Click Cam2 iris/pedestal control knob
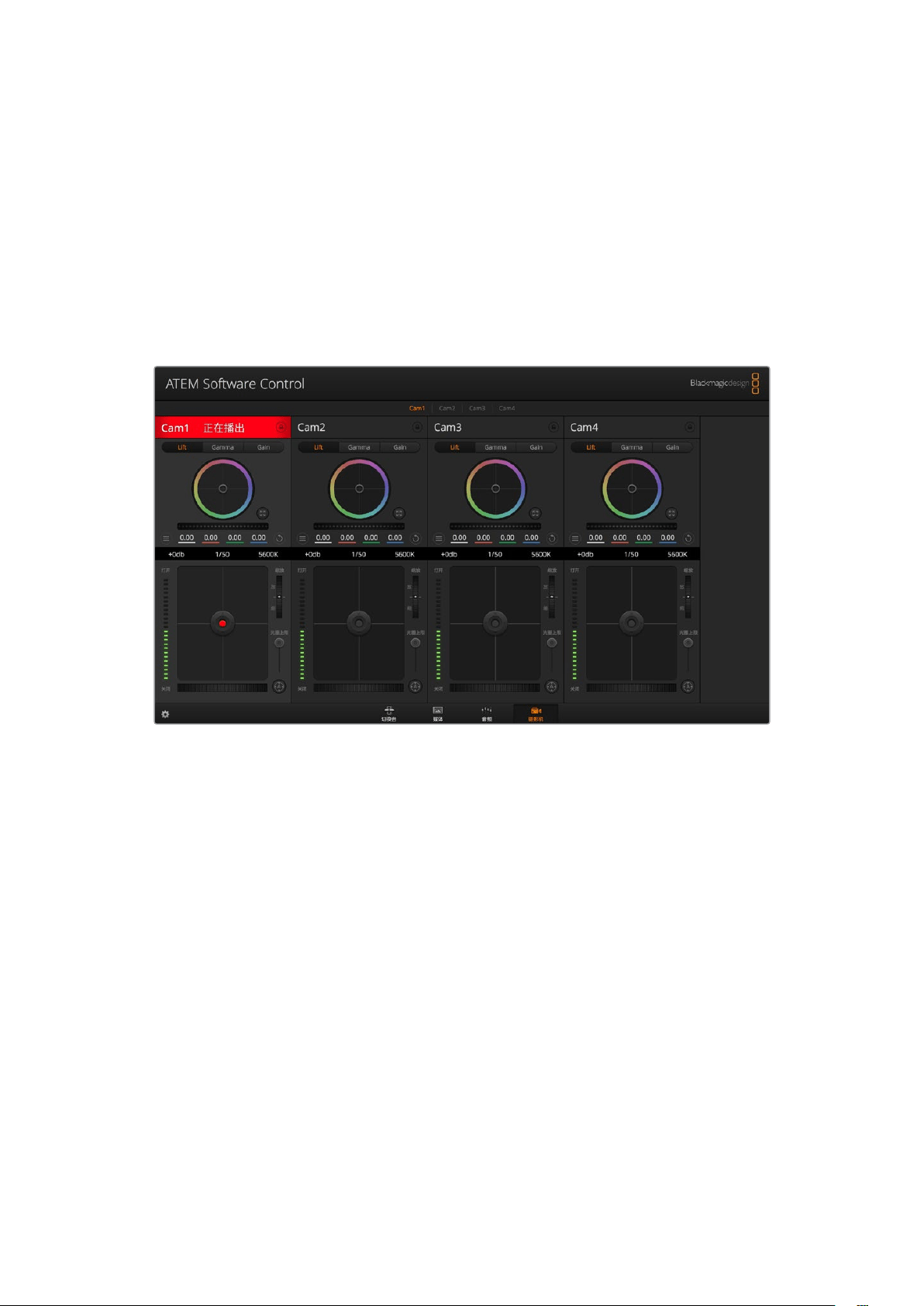The width and height of the screenshot is (924, 1306). (x=359, y=622)
